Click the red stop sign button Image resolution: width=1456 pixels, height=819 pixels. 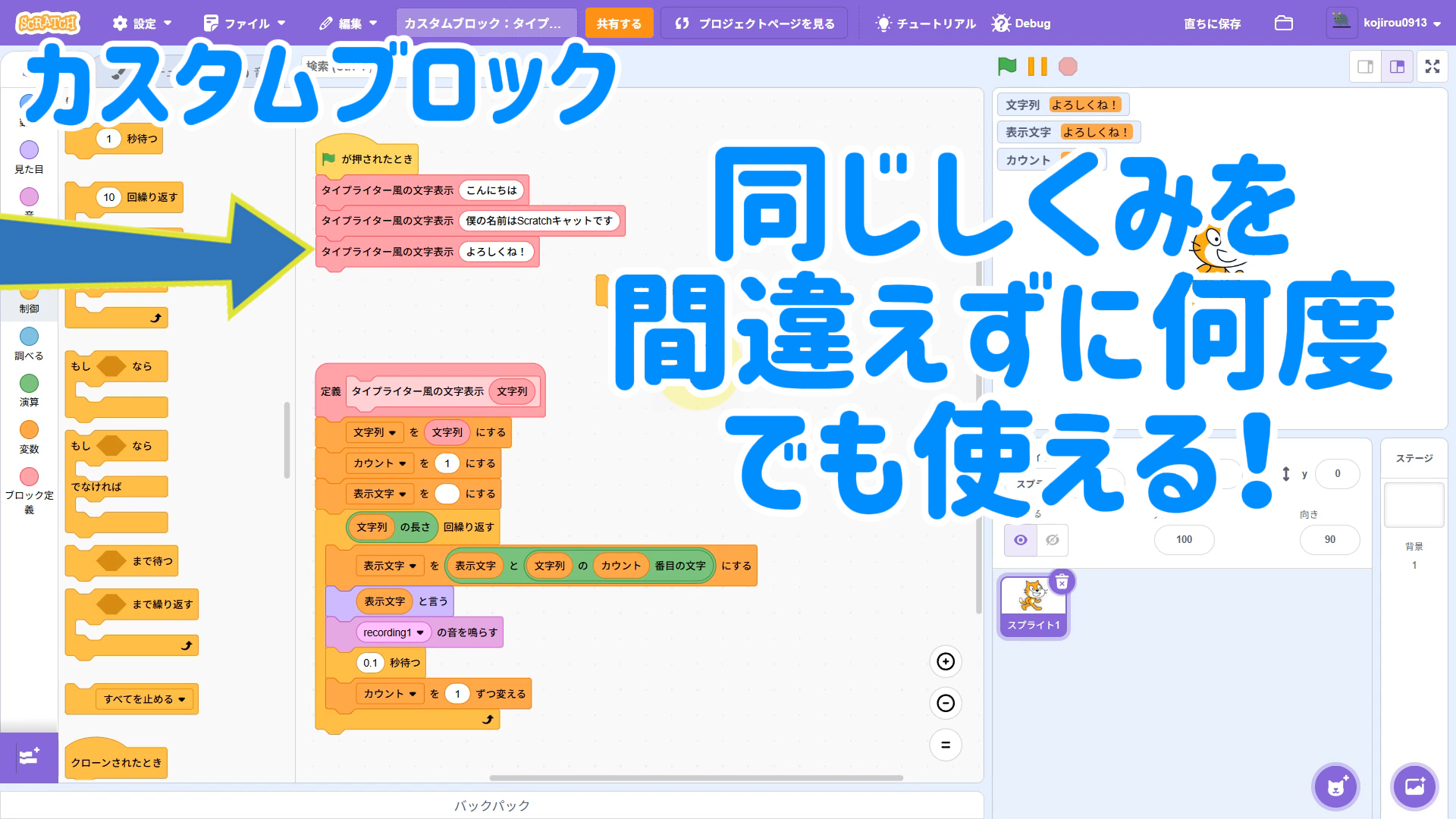pos(1068,67)
